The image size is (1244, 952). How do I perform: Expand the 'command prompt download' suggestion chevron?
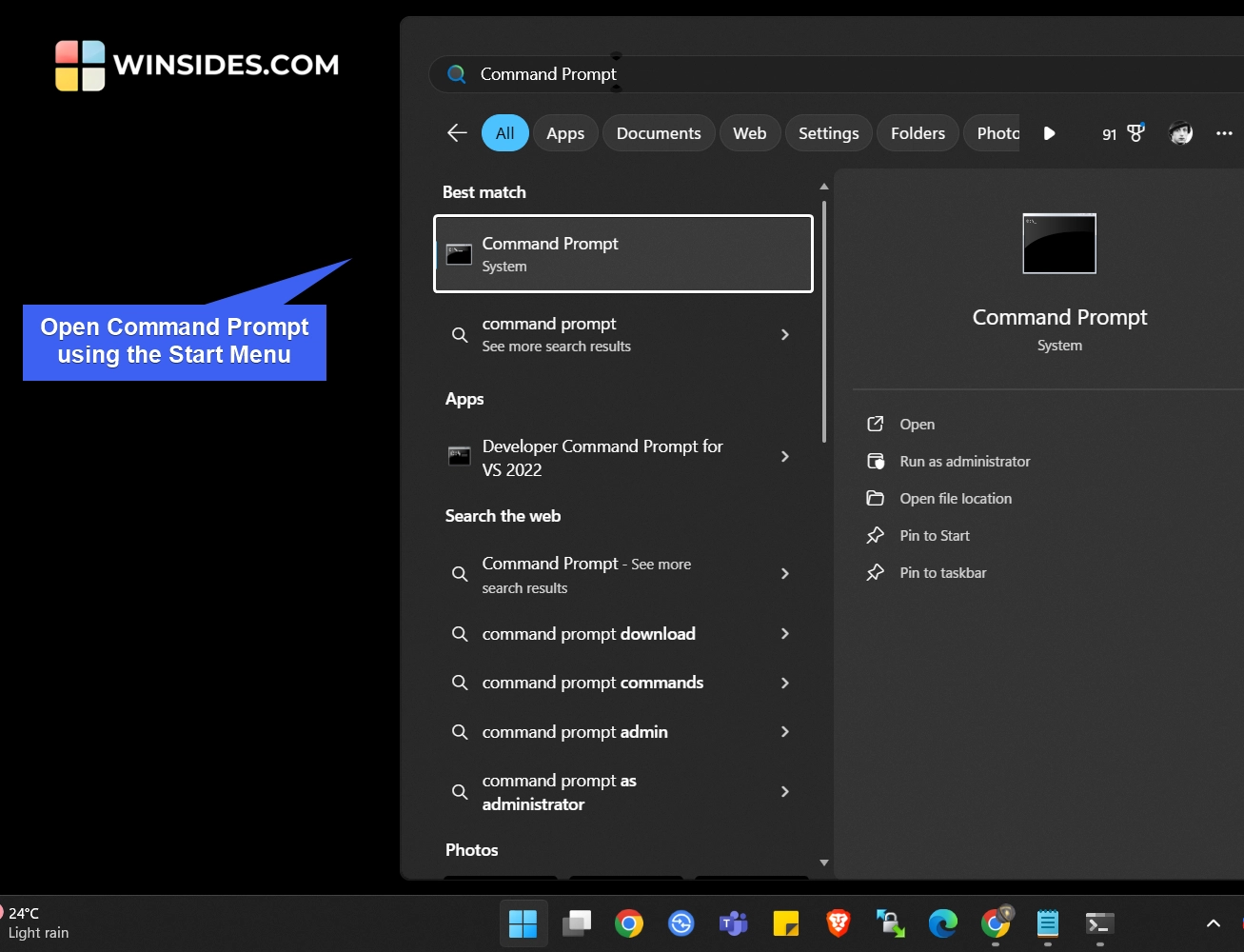pyautogui.click(x=784, y=634)
